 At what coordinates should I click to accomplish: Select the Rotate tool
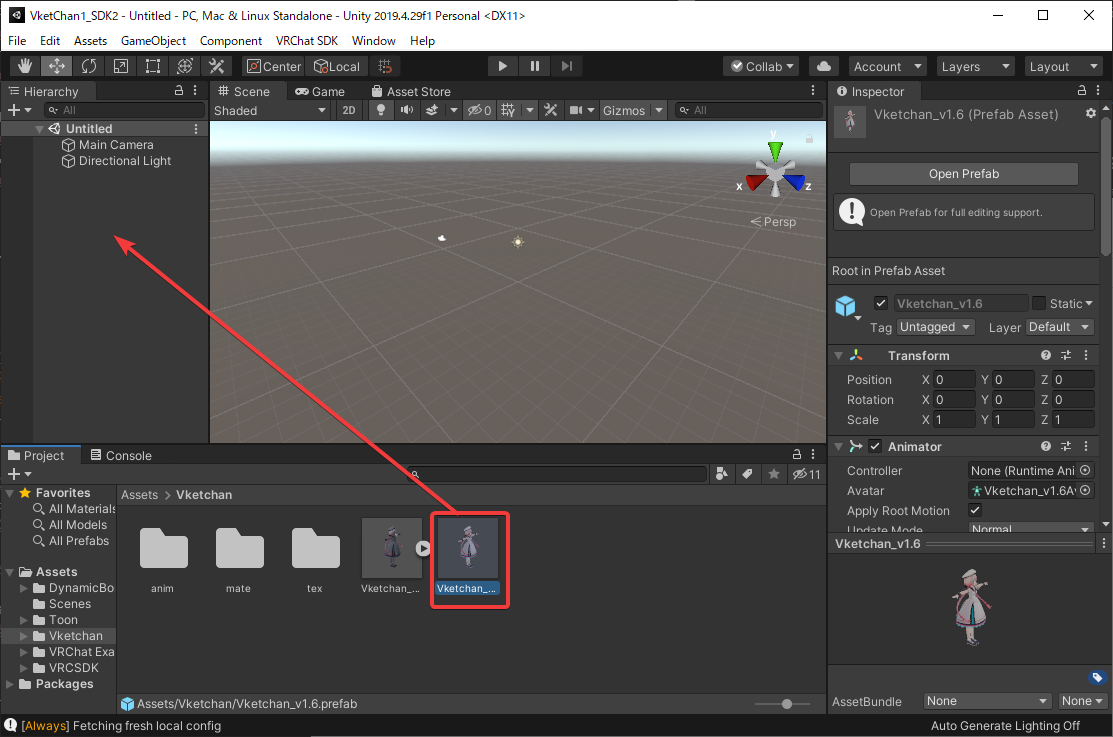89,66
